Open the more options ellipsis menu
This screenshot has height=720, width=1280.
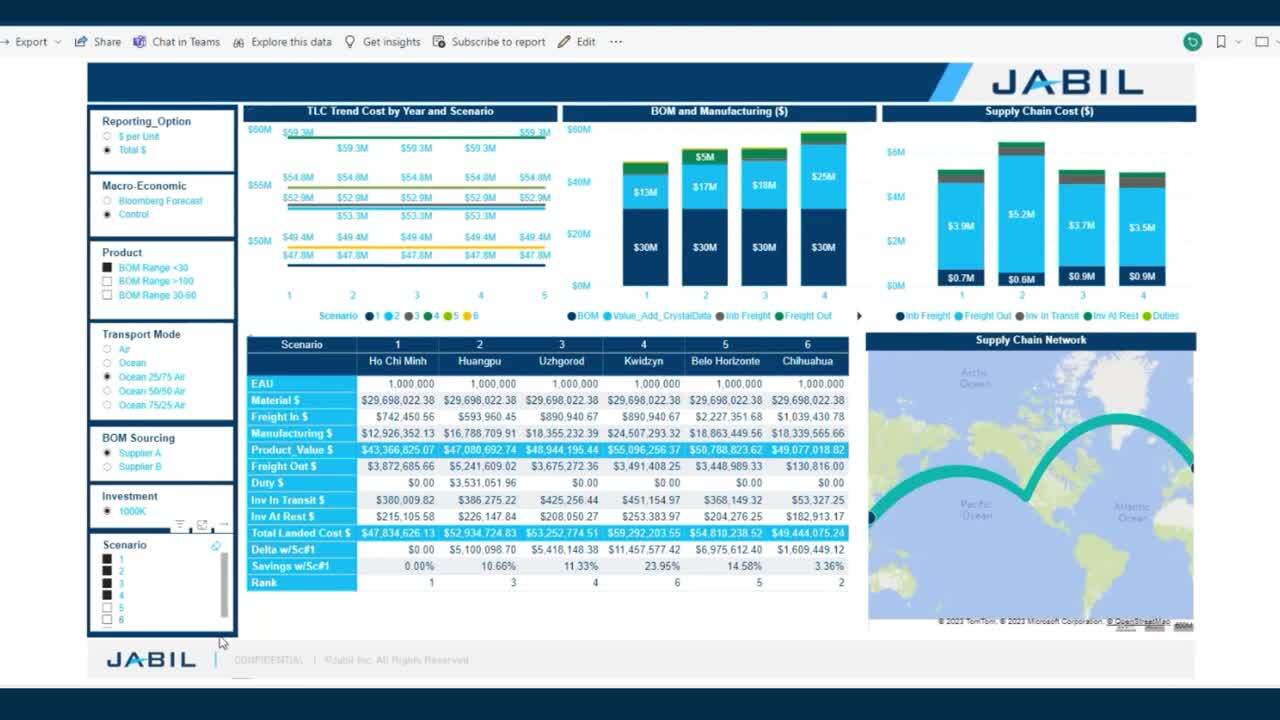point(616,42)
